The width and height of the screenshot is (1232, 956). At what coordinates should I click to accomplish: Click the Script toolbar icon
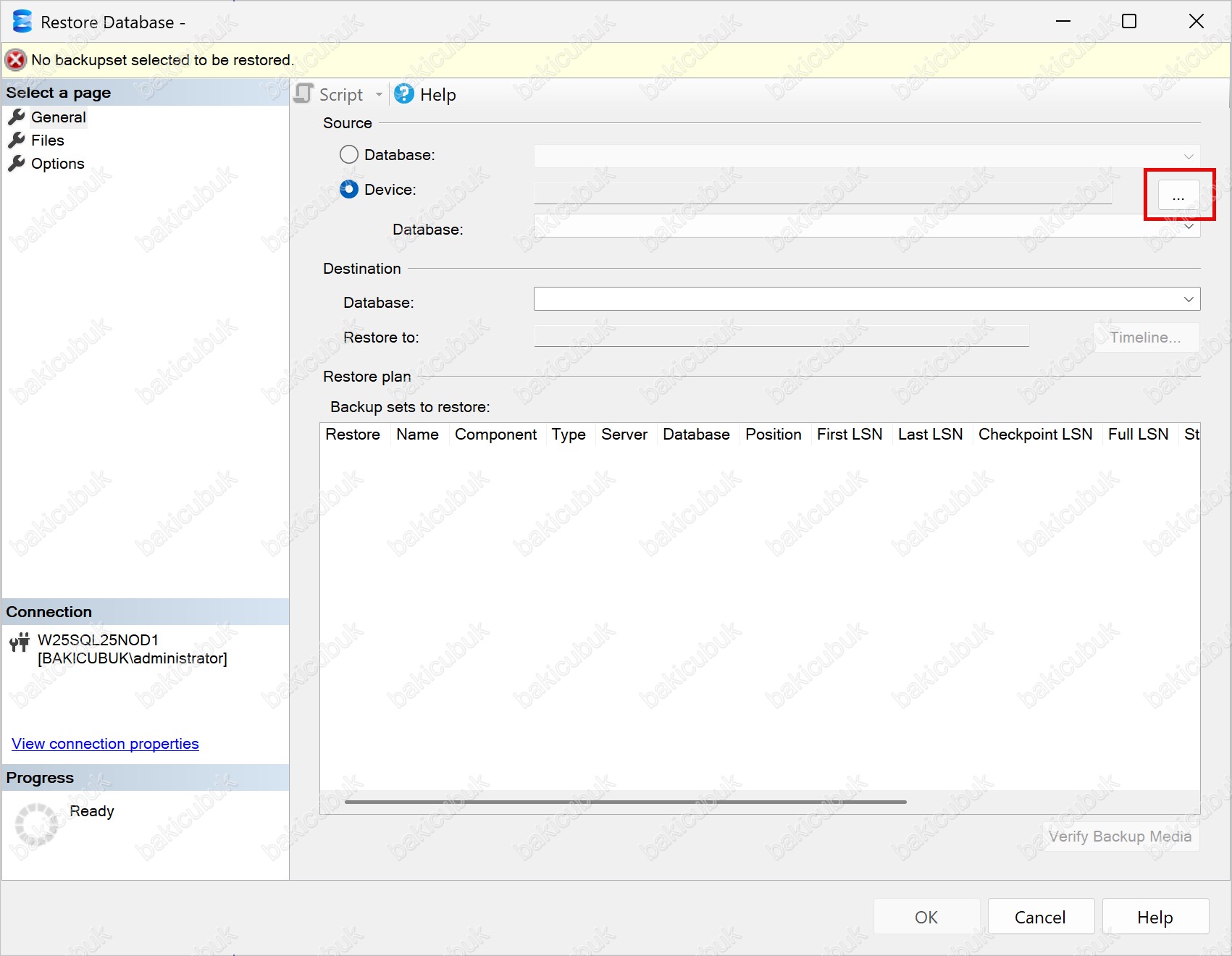pos(304,94)
